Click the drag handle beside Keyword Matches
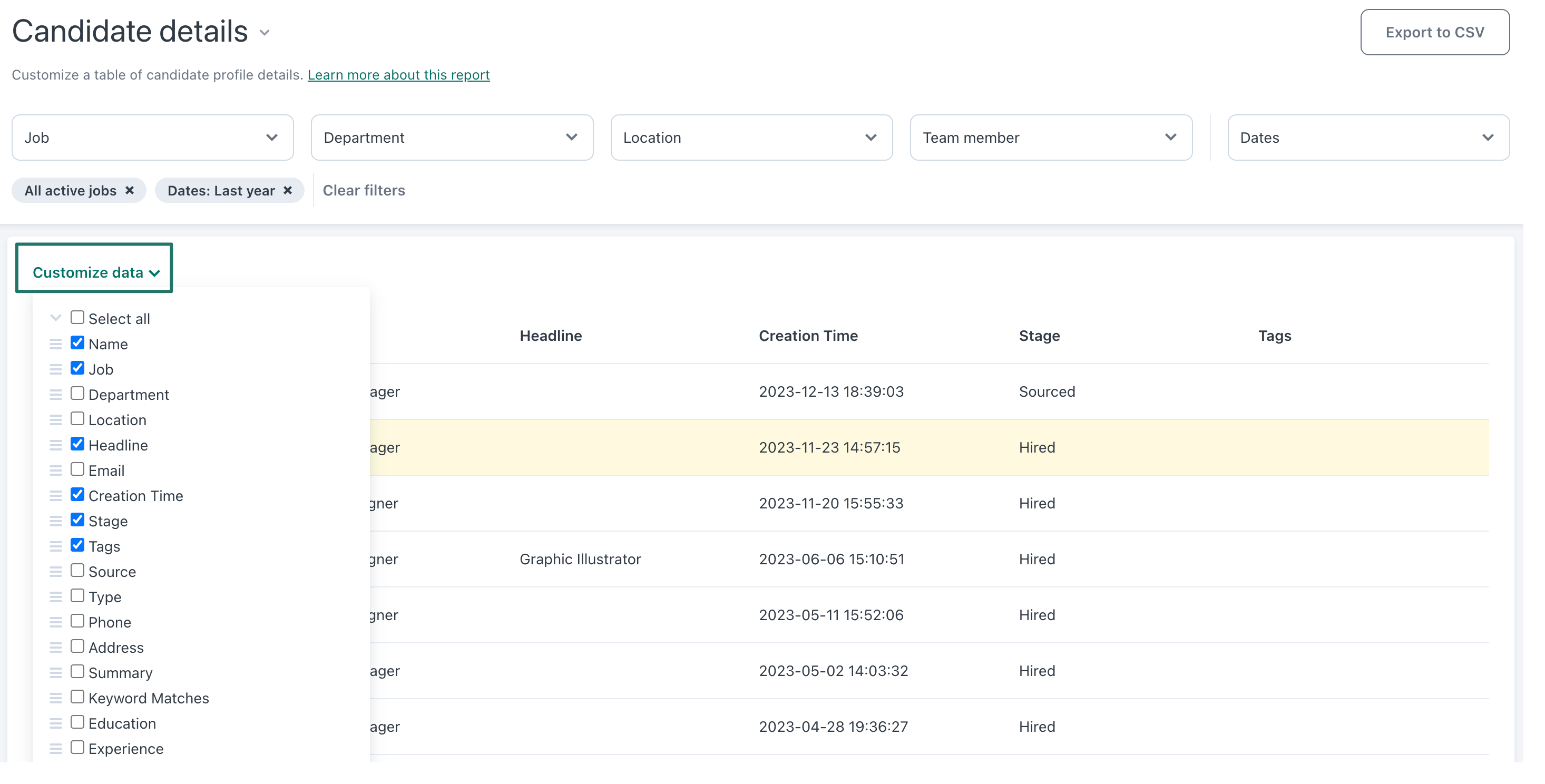This screenshot has height=784, width=1545. (56, 698)
